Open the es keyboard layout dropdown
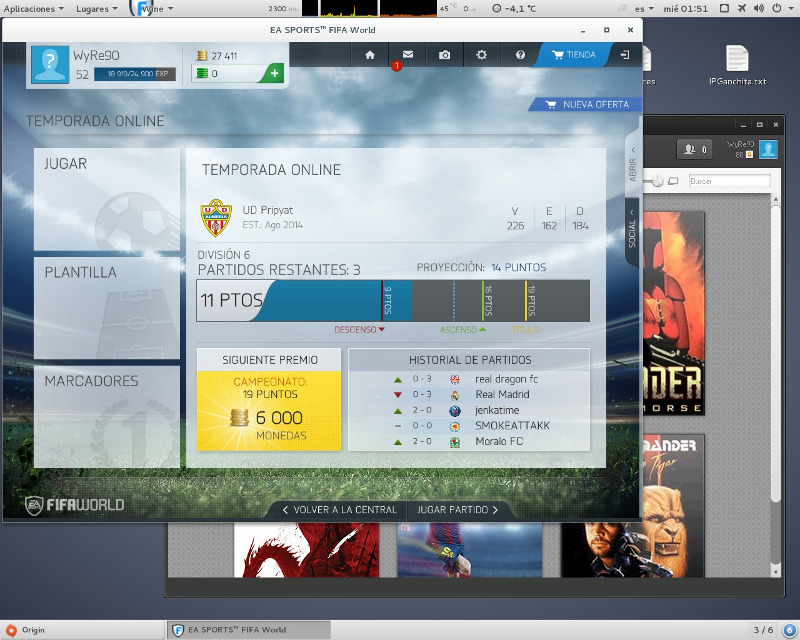The image size is (800, 640). [x=644, y=9]
